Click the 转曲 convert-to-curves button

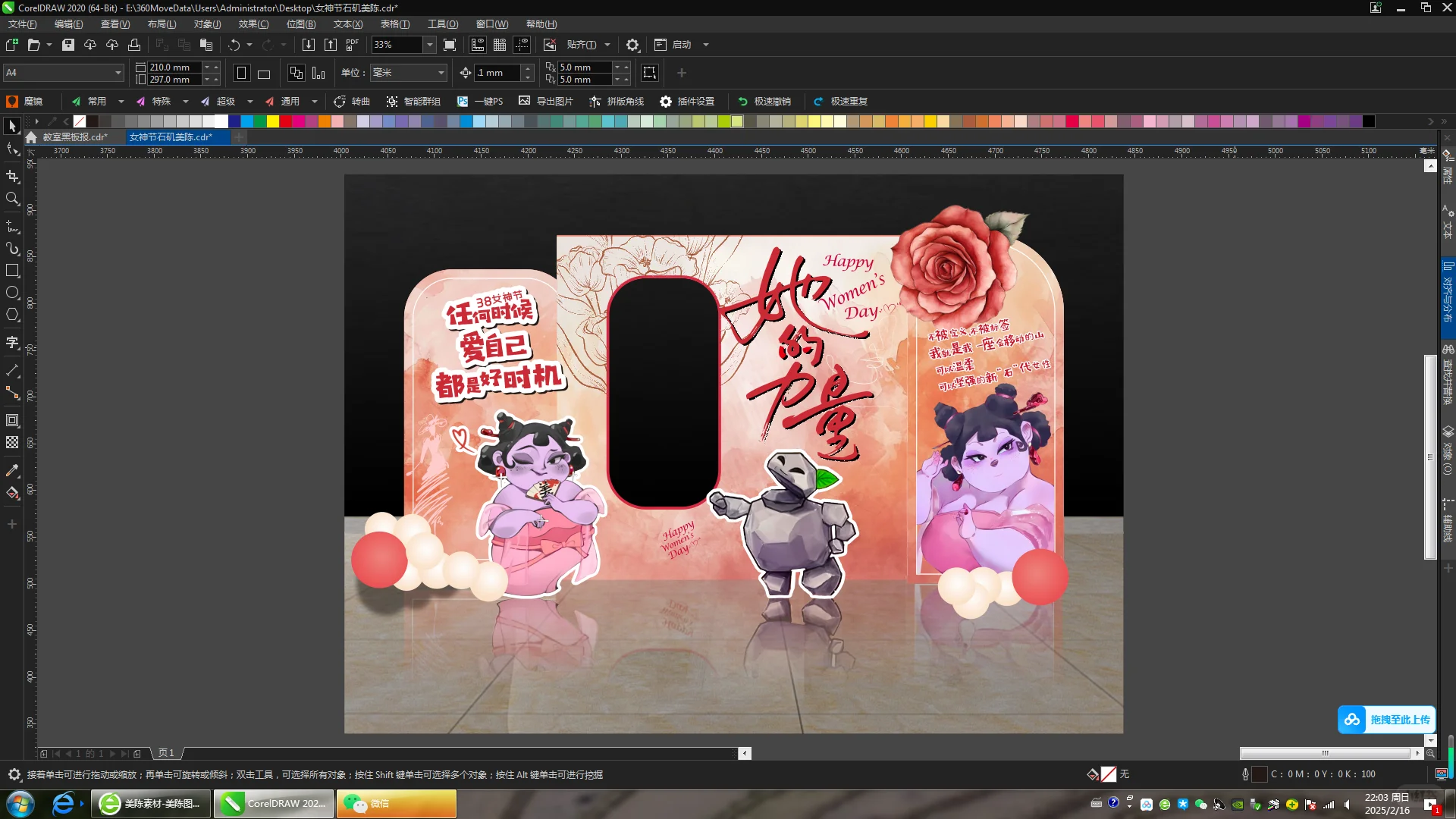(x=352, y=102)
